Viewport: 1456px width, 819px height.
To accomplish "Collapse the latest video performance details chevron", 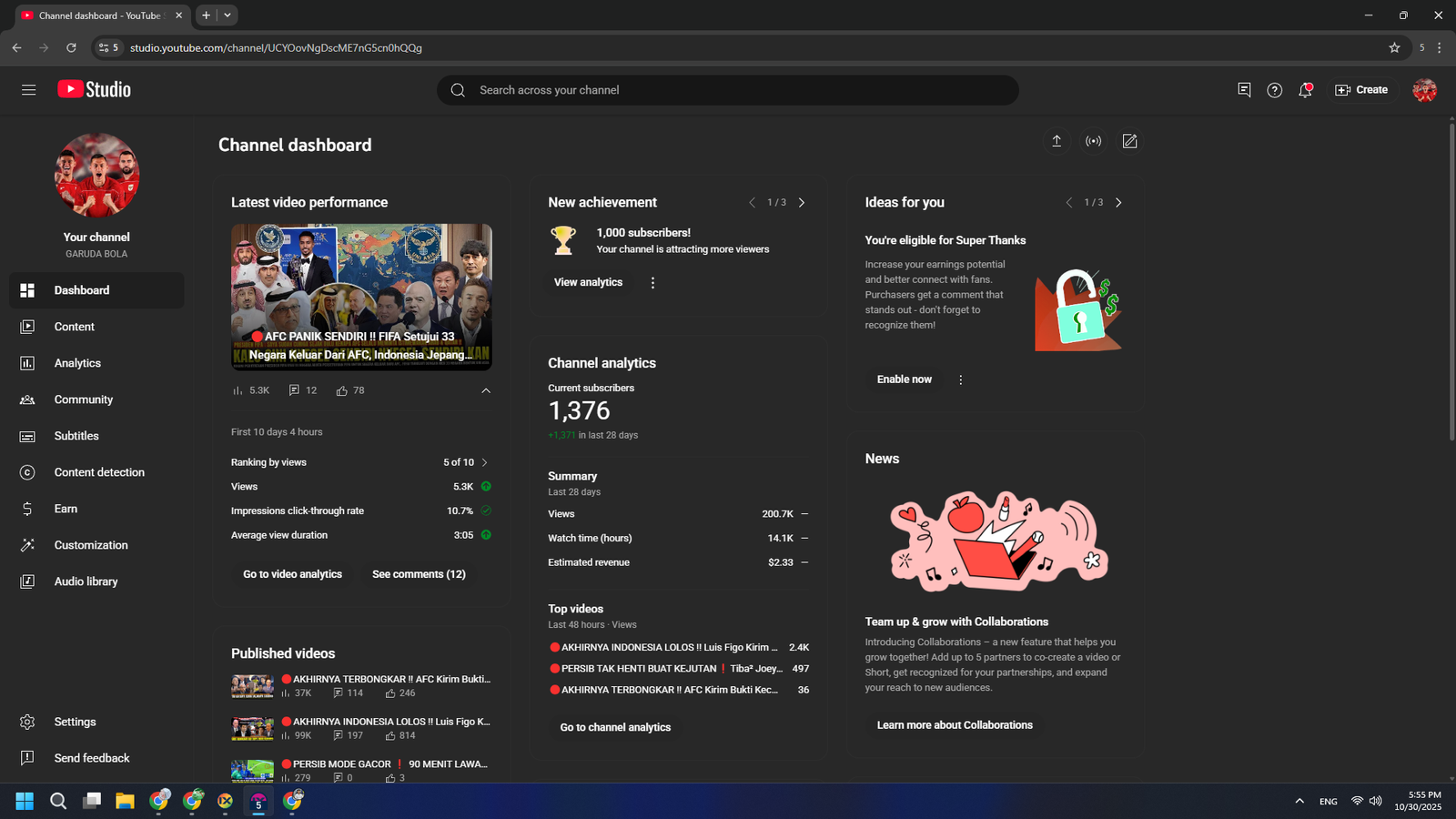I will [486, 390].
